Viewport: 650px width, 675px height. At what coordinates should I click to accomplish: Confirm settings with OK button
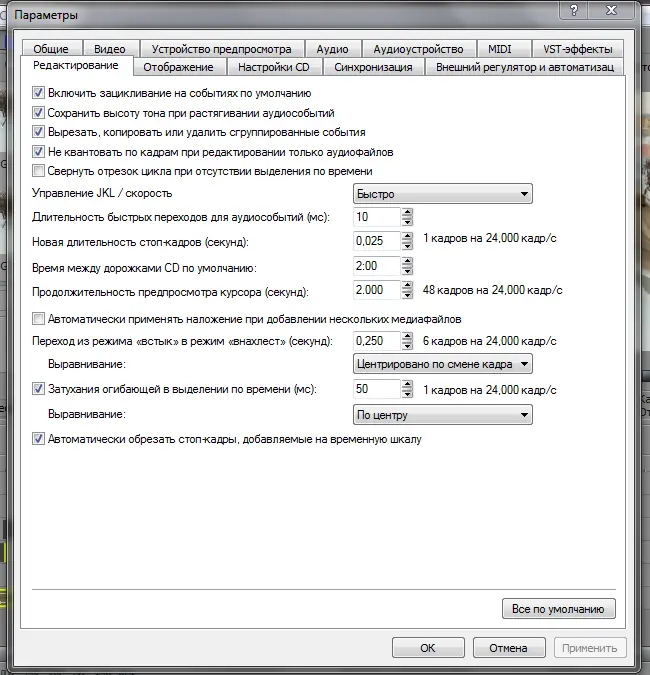pos(428,647)
